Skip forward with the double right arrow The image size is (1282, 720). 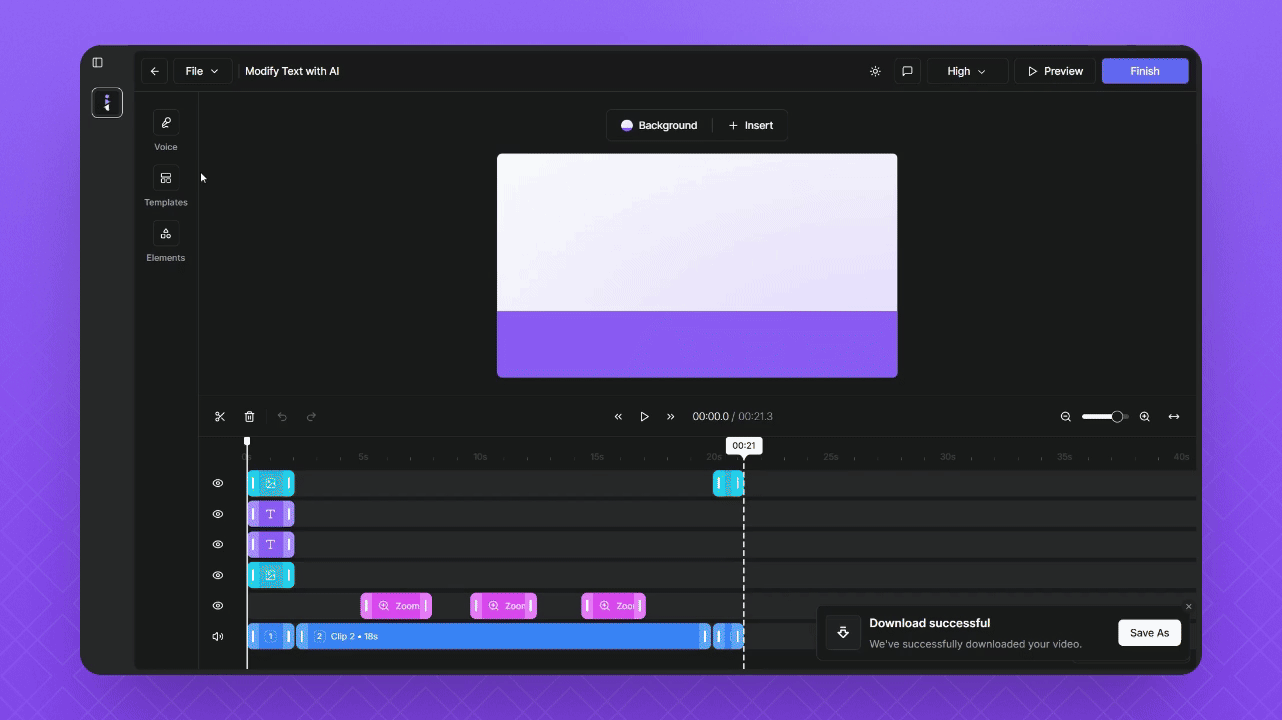pos(670,417)
